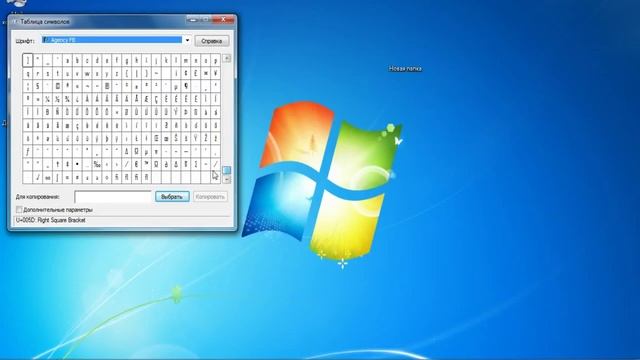This screenshot has height=360, width=640.
Task: Click the font combo box arrow
Action: [187, 40]
